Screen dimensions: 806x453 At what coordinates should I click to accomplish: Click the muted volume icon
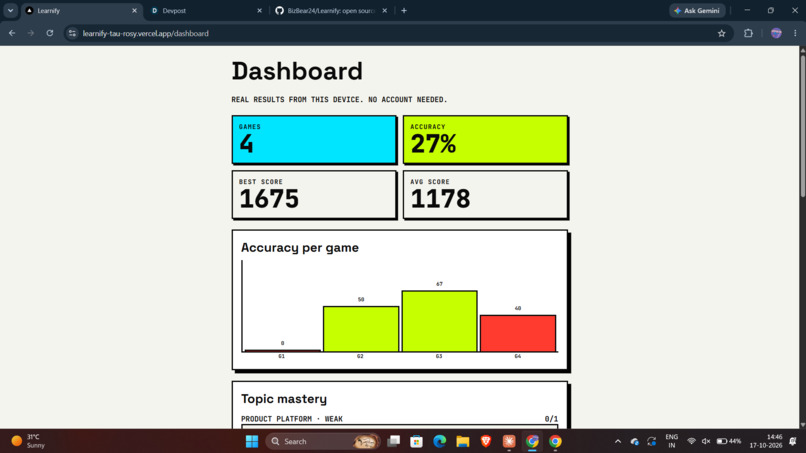point(706,441)
